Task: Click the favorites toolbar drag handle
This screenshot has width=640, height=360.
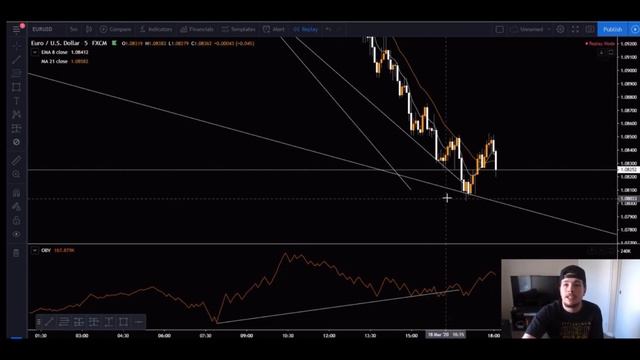Action: tap(38, 322)
